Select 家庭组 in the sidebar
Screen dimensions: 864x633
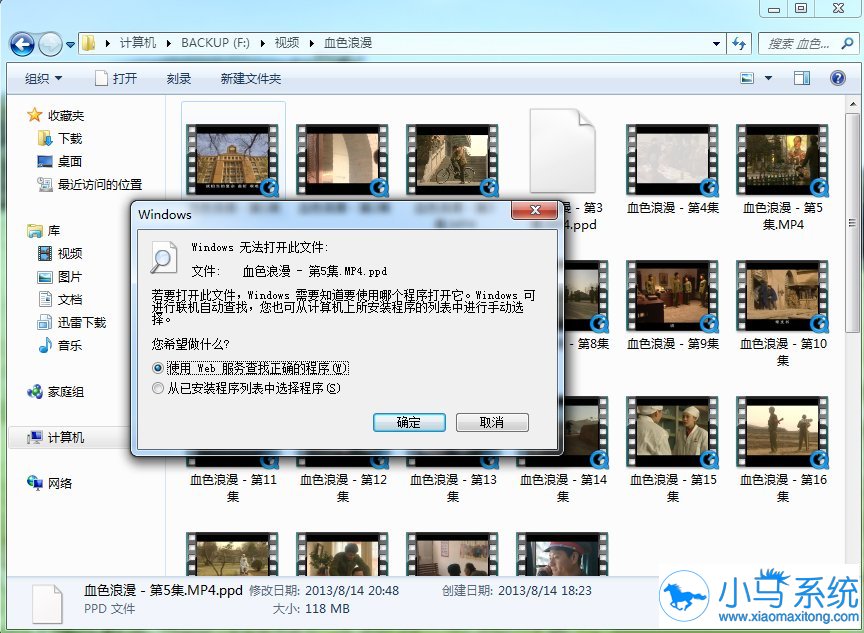[56, 392]
